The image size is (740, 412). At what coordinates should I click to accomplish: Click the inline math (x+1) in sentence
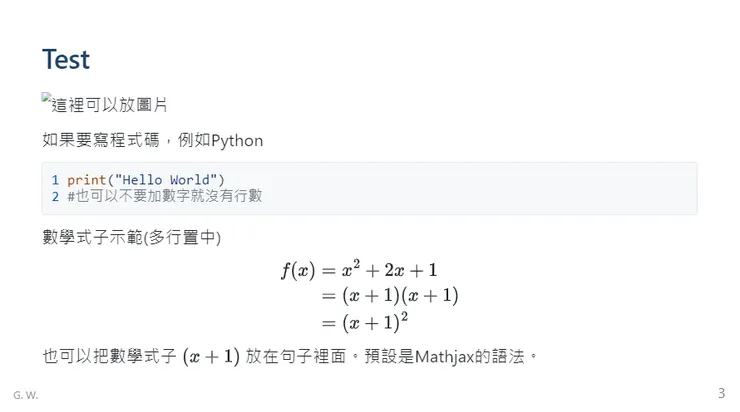pos(211,356)
